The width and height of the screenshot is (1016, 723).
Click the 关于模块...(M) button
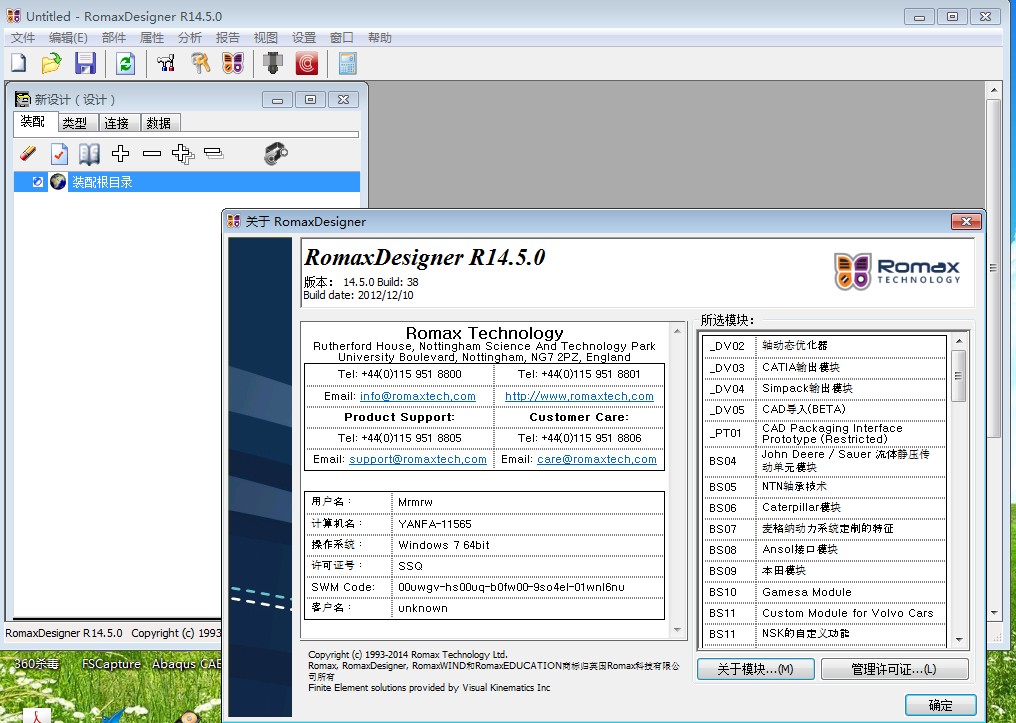click(x=756, y=669)
